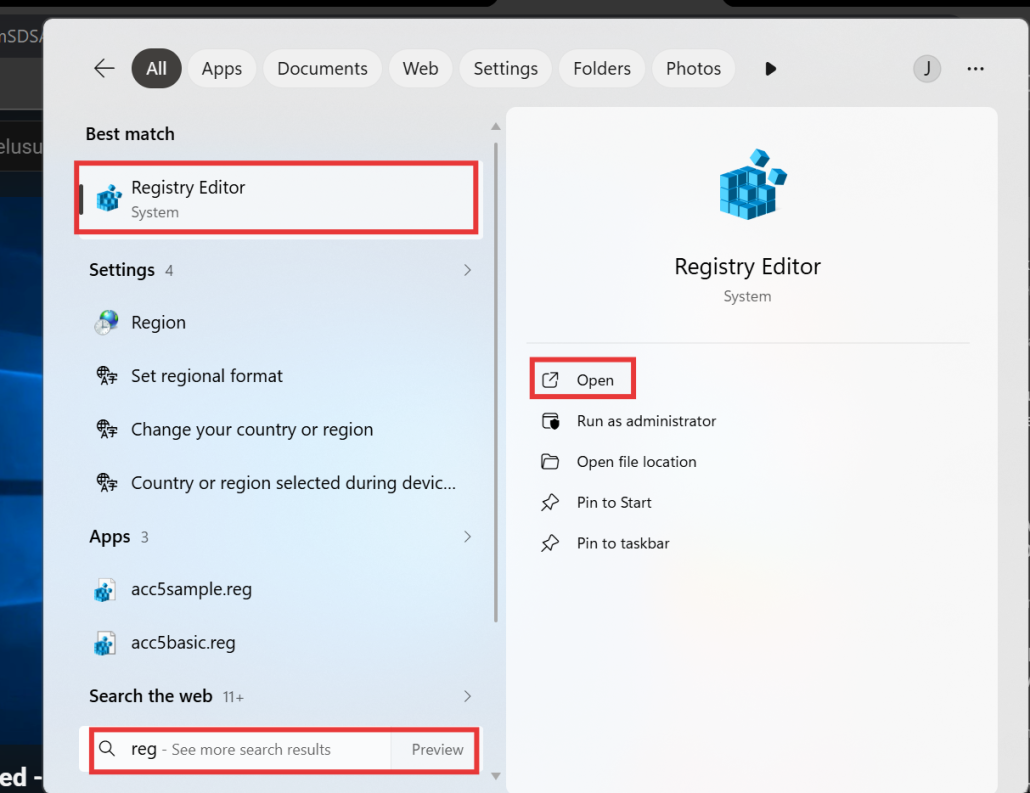The height and width of the screenshot is (793, 1030).
Task: Choose Open file location
Action: point(636,462)
